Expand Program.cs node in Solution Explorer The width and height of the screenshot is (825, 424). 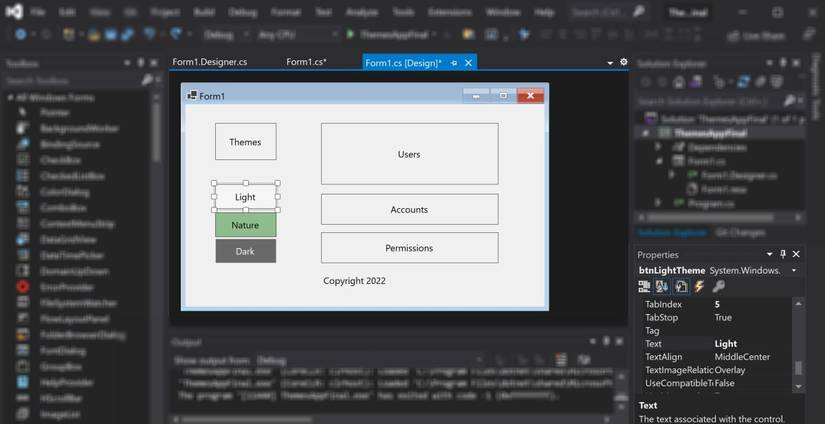point(658,203)
